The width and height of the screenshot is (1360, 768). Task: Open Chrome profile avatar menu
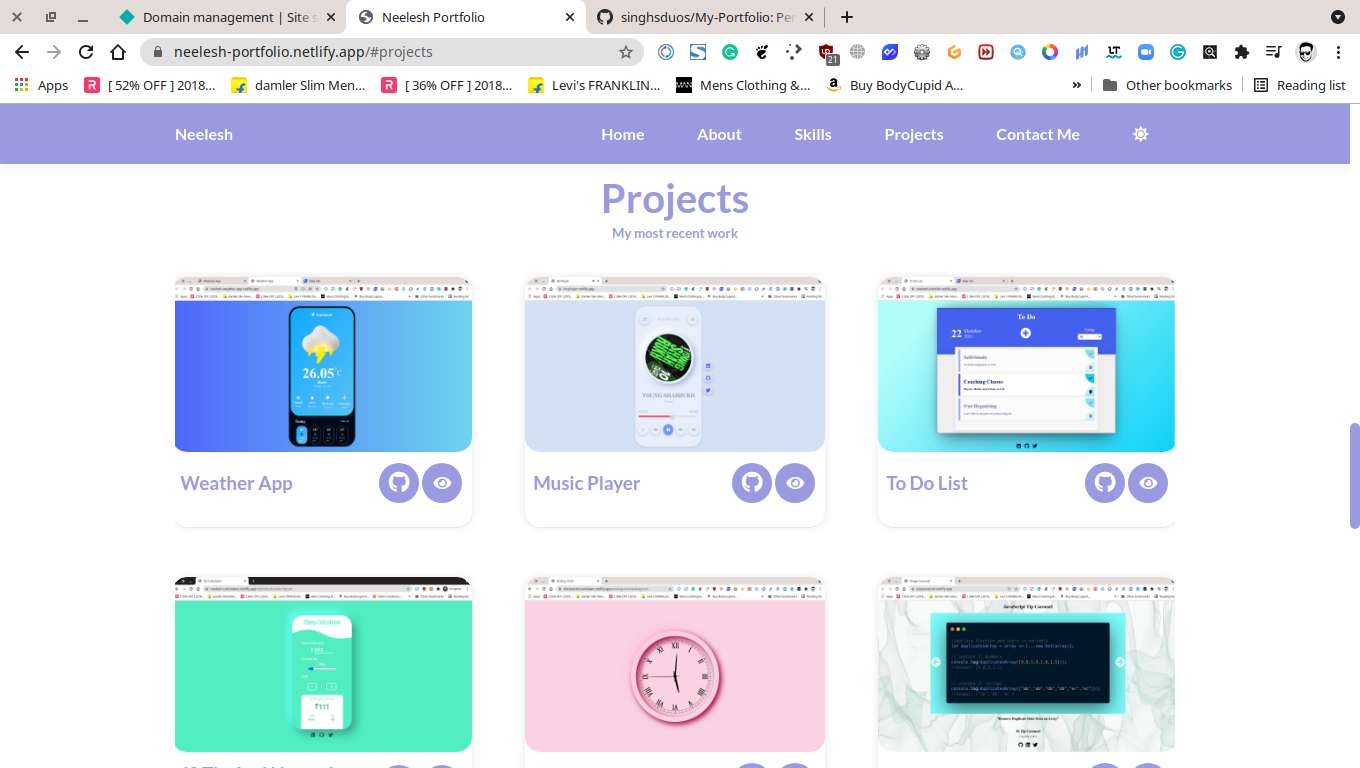click(x=1306, y=52)
